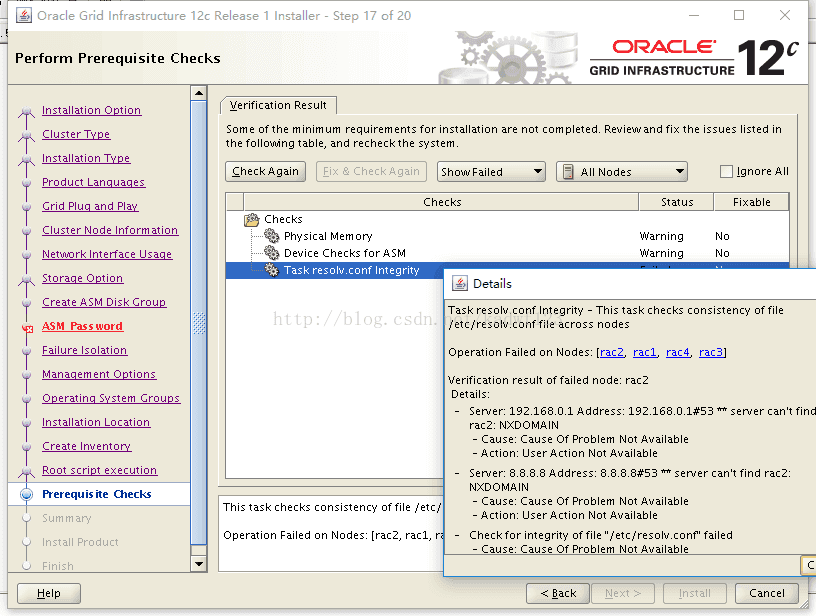Click the Storage Option step marker
Screen dimensions: 816x616
click(x=26, y=279)
